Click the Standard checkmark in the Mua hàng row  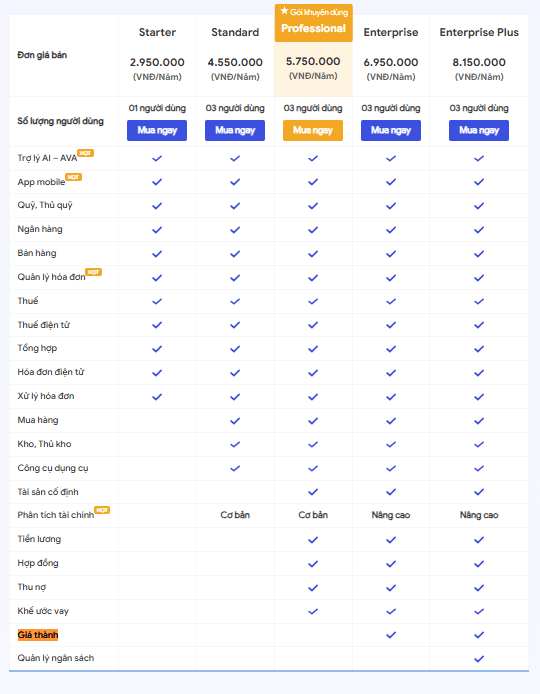pyautogui.click(x=235, y=420)
